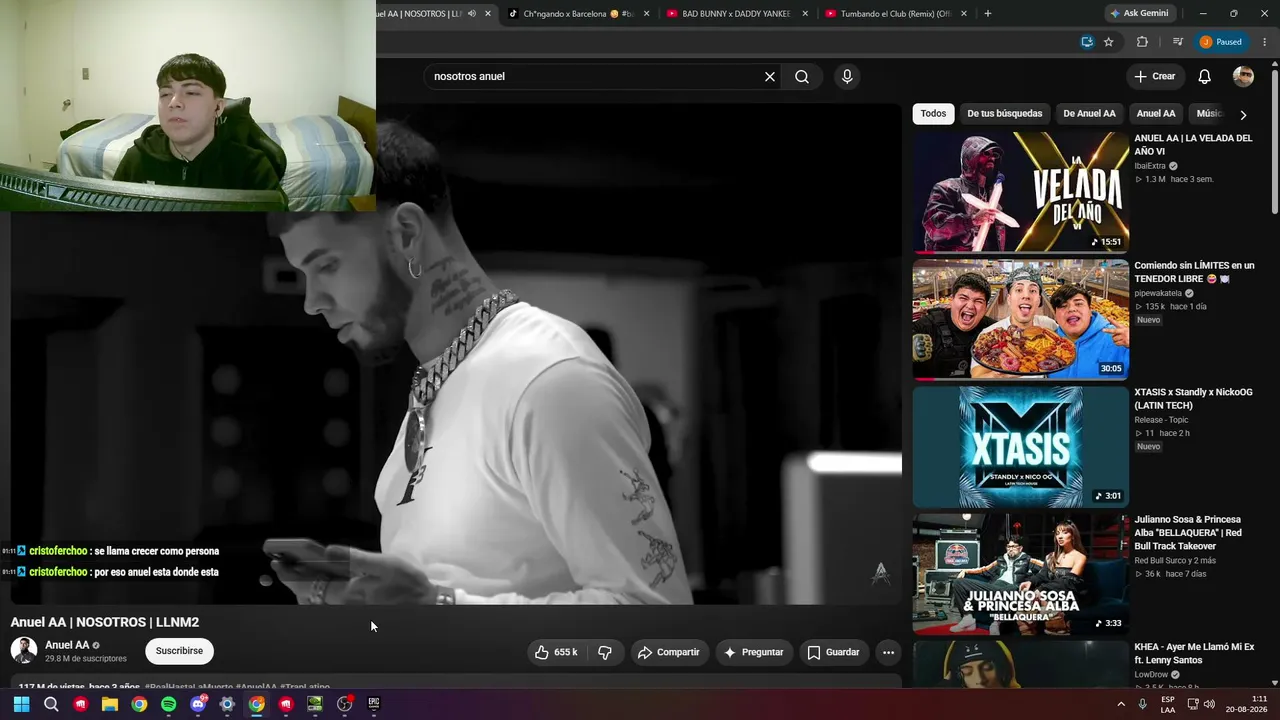Open Windows taskbar search
Viewport: 1280px width, 720px height.
[x=51, y=704]
